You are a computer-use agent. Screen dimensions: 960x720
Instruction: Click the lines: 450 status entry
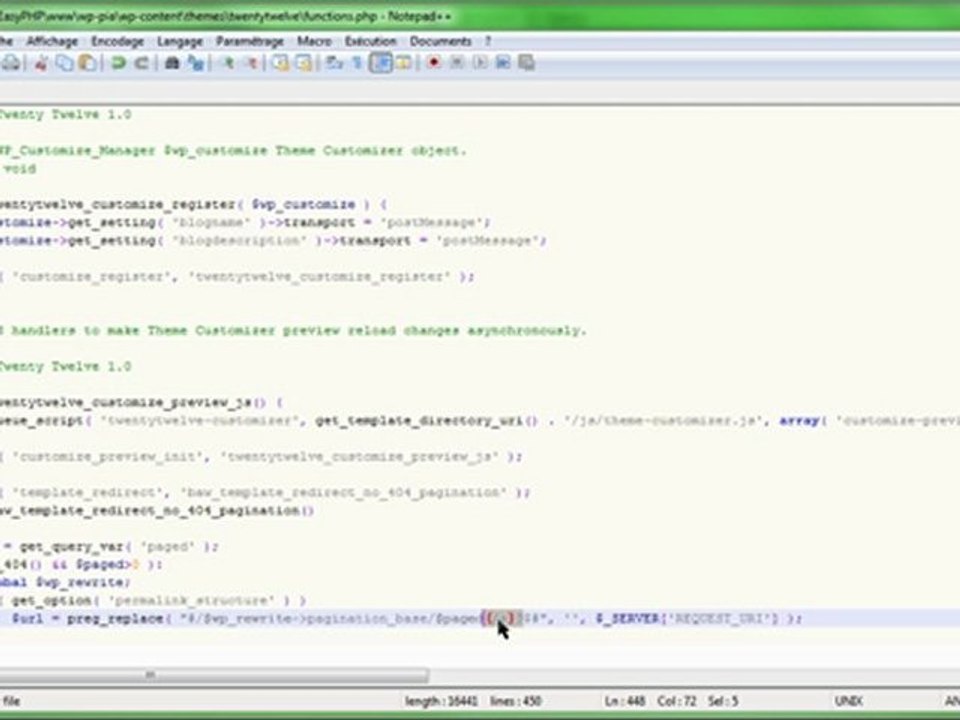pyautogui.click(x=516, y=700)
